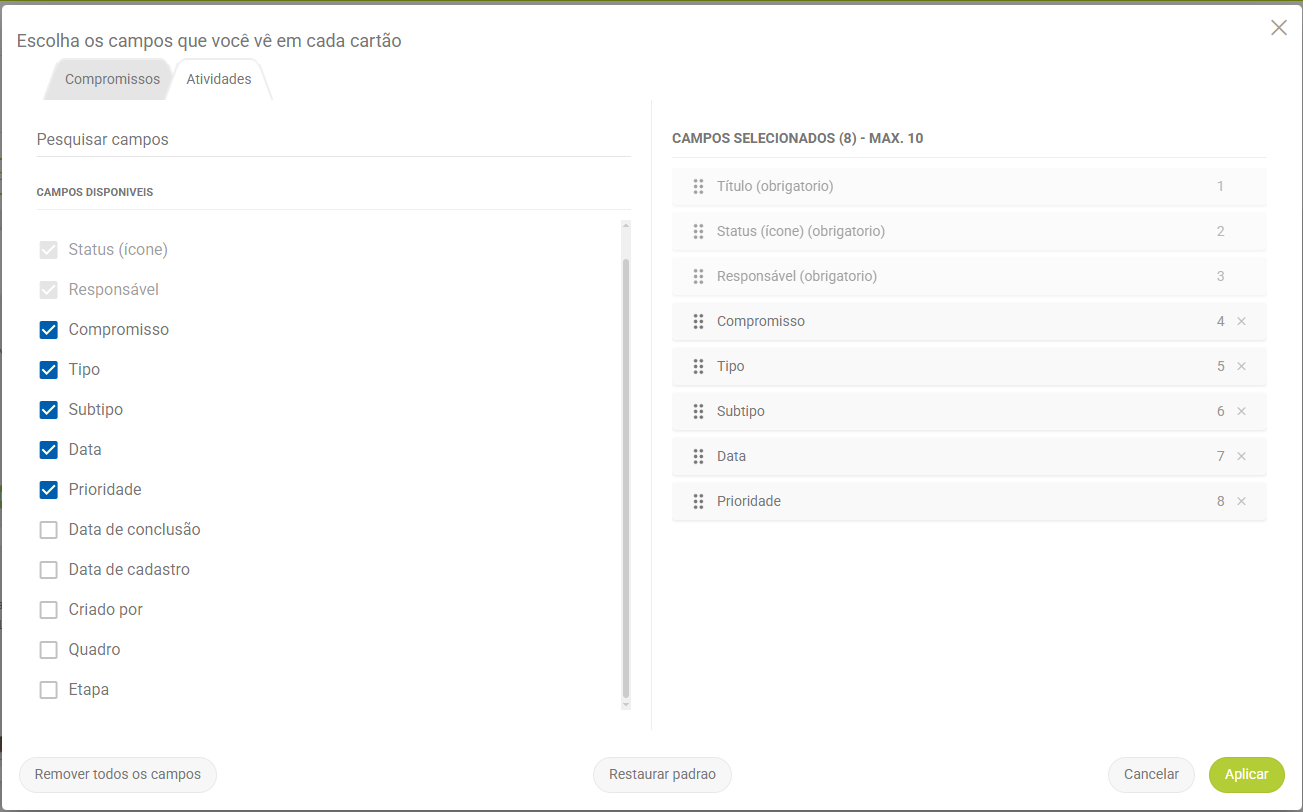Click the scroll up arrow of available fields list
Screen dimensions: 1303x812
pos(626,225)
